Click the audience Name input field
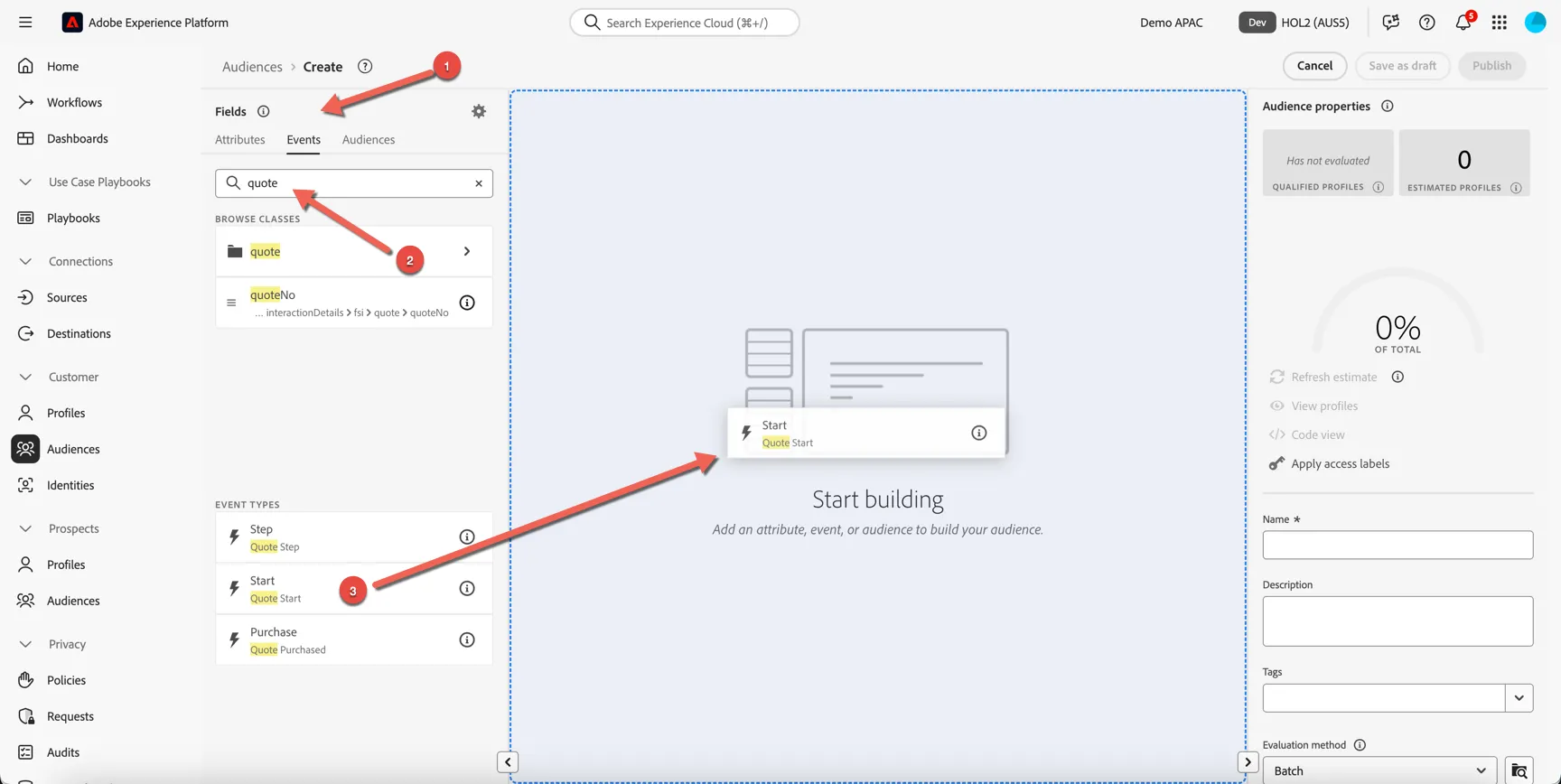Viewport: 1561px width, 784px height. 1397,545
